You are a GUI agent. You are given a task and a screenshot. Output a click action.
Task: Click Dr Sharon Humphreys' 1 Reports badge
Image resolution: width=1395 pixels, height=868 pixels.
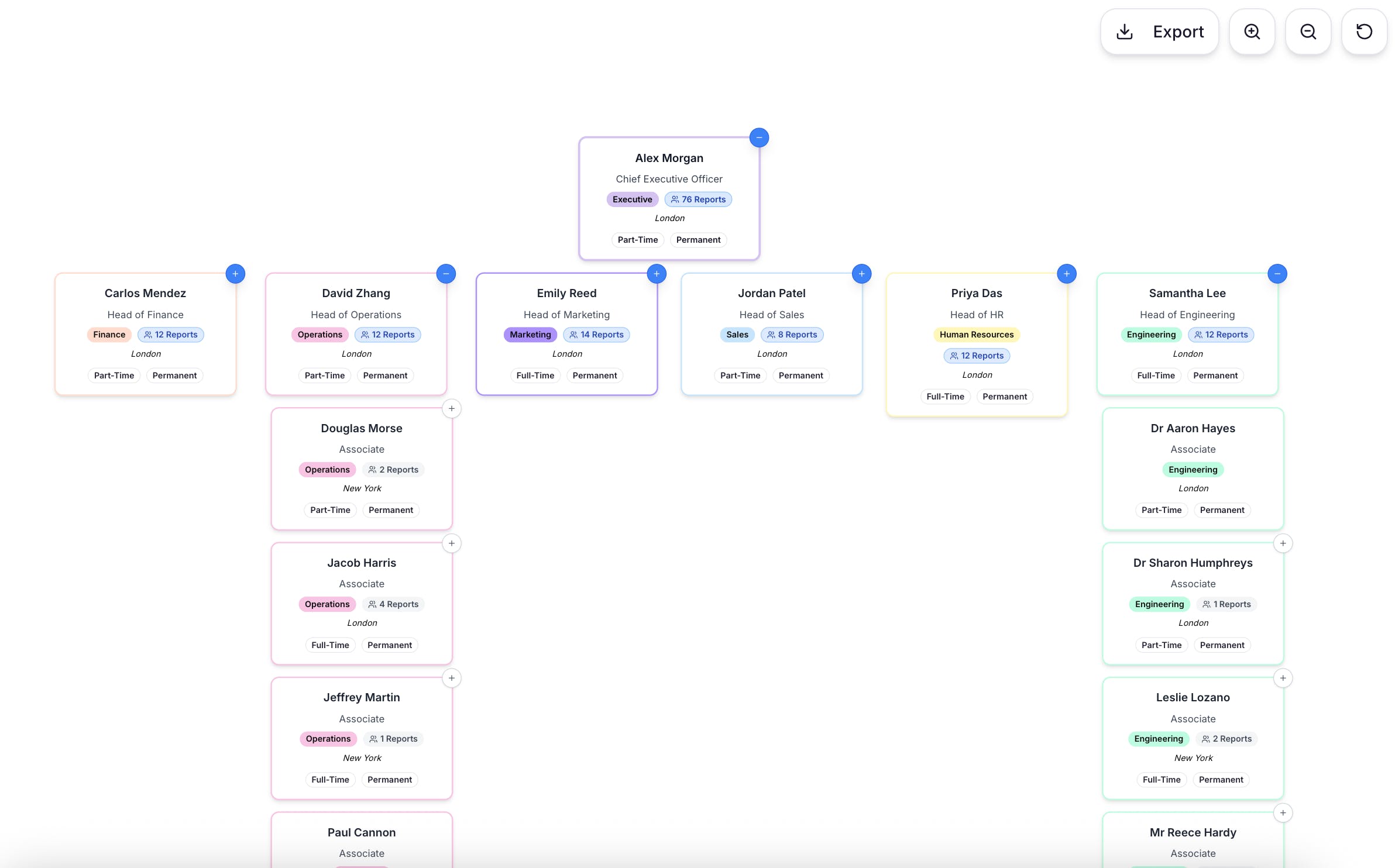(1226, 604)
